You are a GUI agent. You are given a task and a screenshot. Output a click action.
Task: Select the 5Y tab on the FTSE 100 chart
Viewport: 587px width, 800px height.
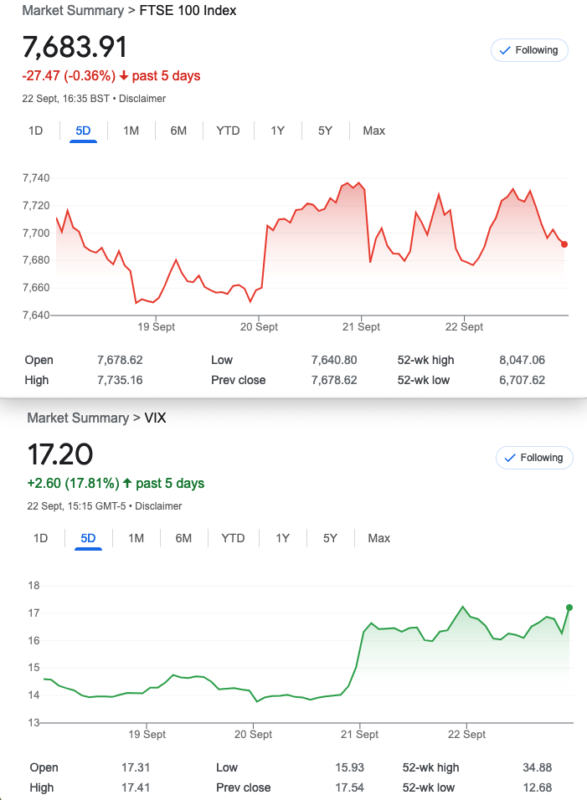coord(325,131)
